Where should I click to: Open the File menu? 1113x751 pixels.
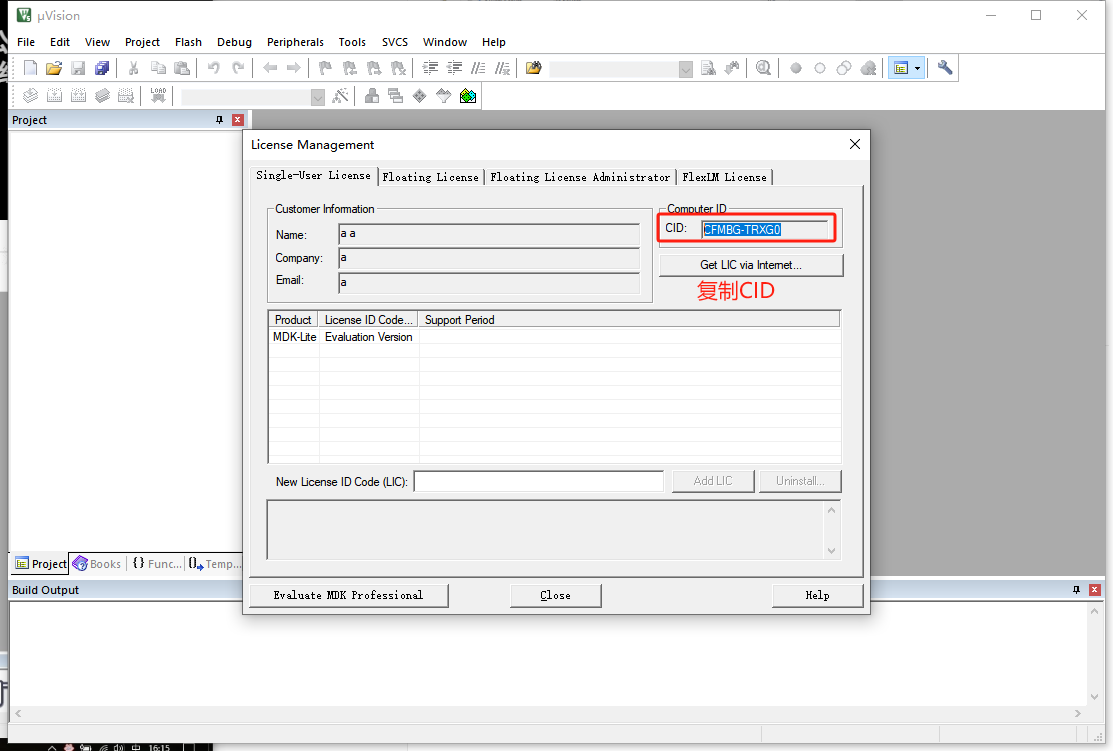coord(26,42)
